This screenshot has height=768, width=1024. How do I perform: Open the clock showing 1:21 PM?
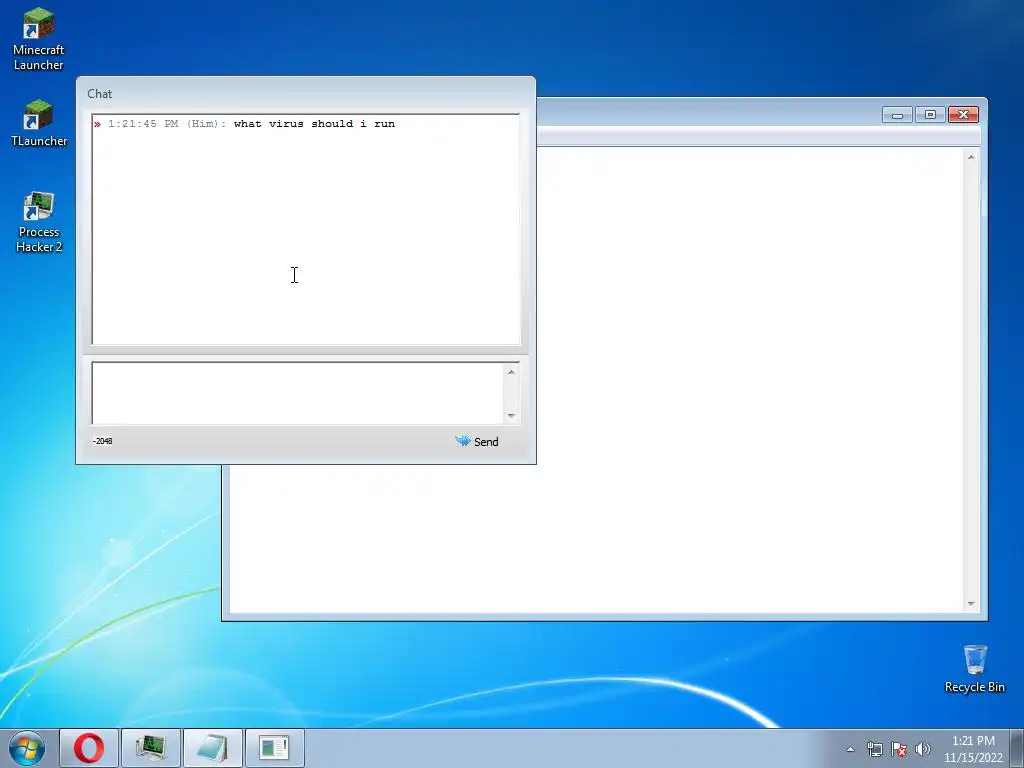click(973, 748)
